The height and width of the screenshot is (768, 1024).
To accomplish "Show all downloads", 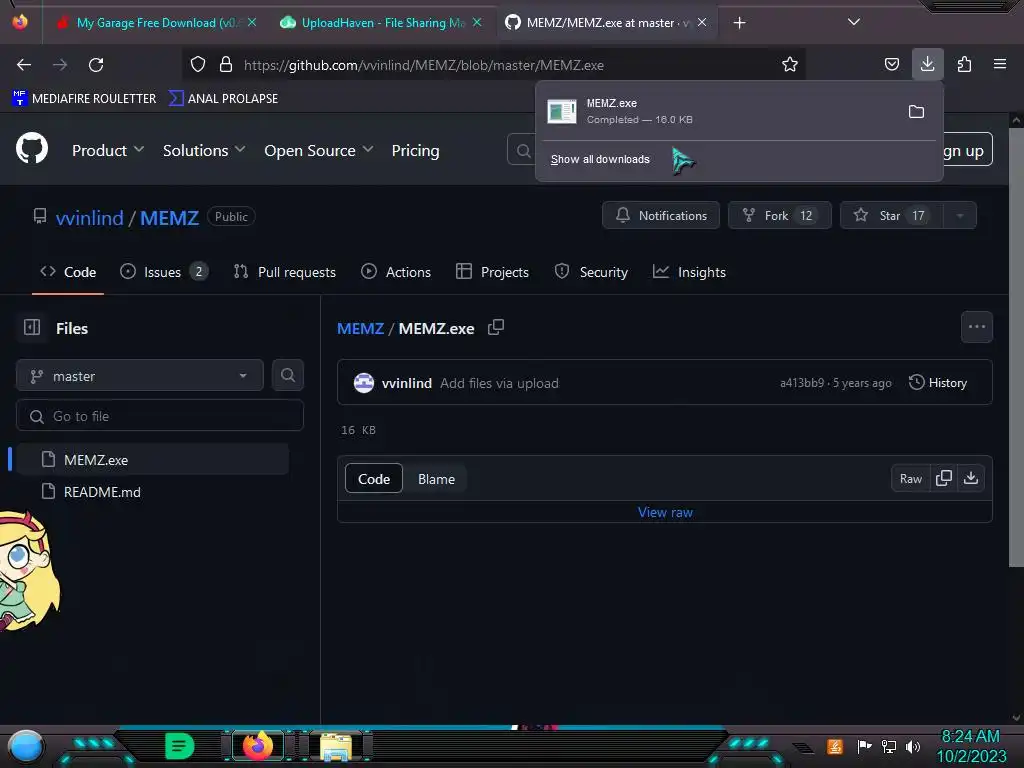I will [600, 159].
